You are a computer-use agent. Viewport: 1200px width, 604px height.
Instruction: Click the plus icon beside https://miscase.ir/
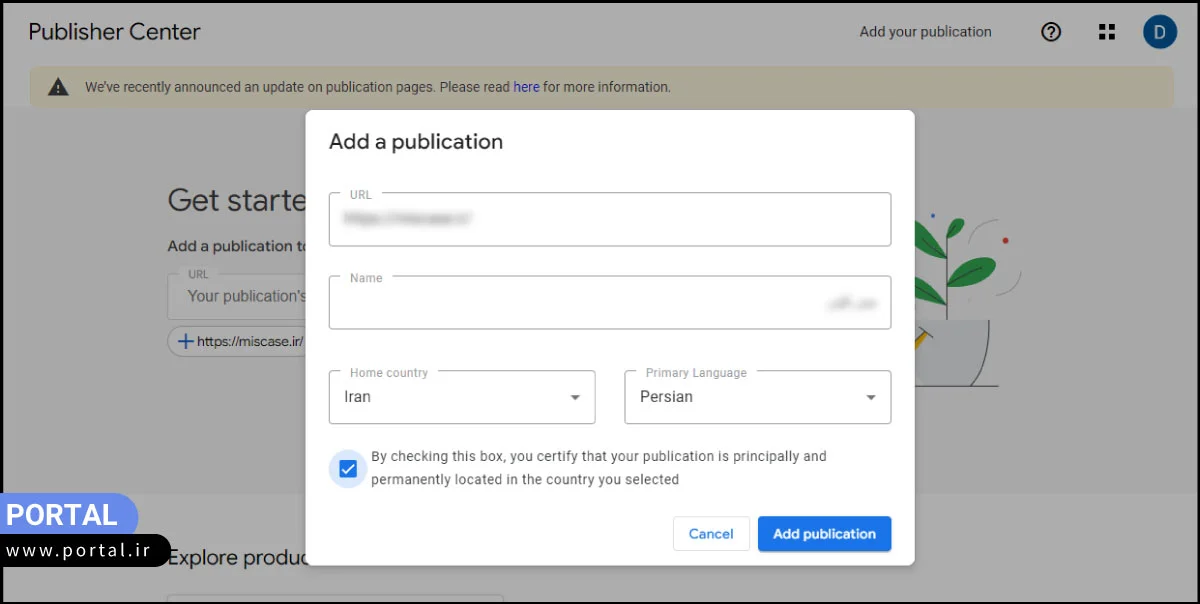185,341
